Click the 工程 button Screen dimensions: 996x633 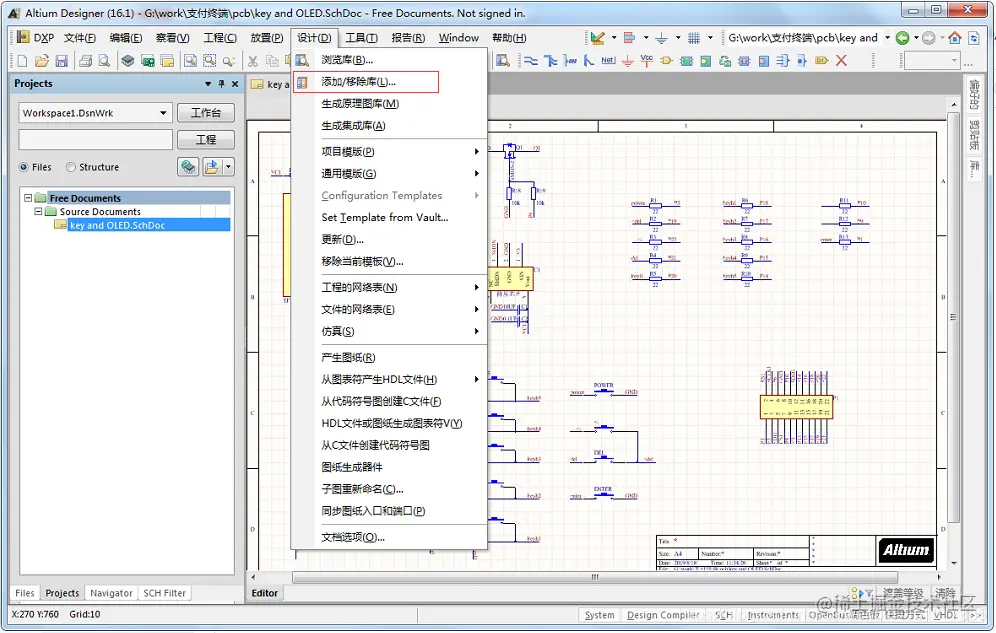click(206, 139)
